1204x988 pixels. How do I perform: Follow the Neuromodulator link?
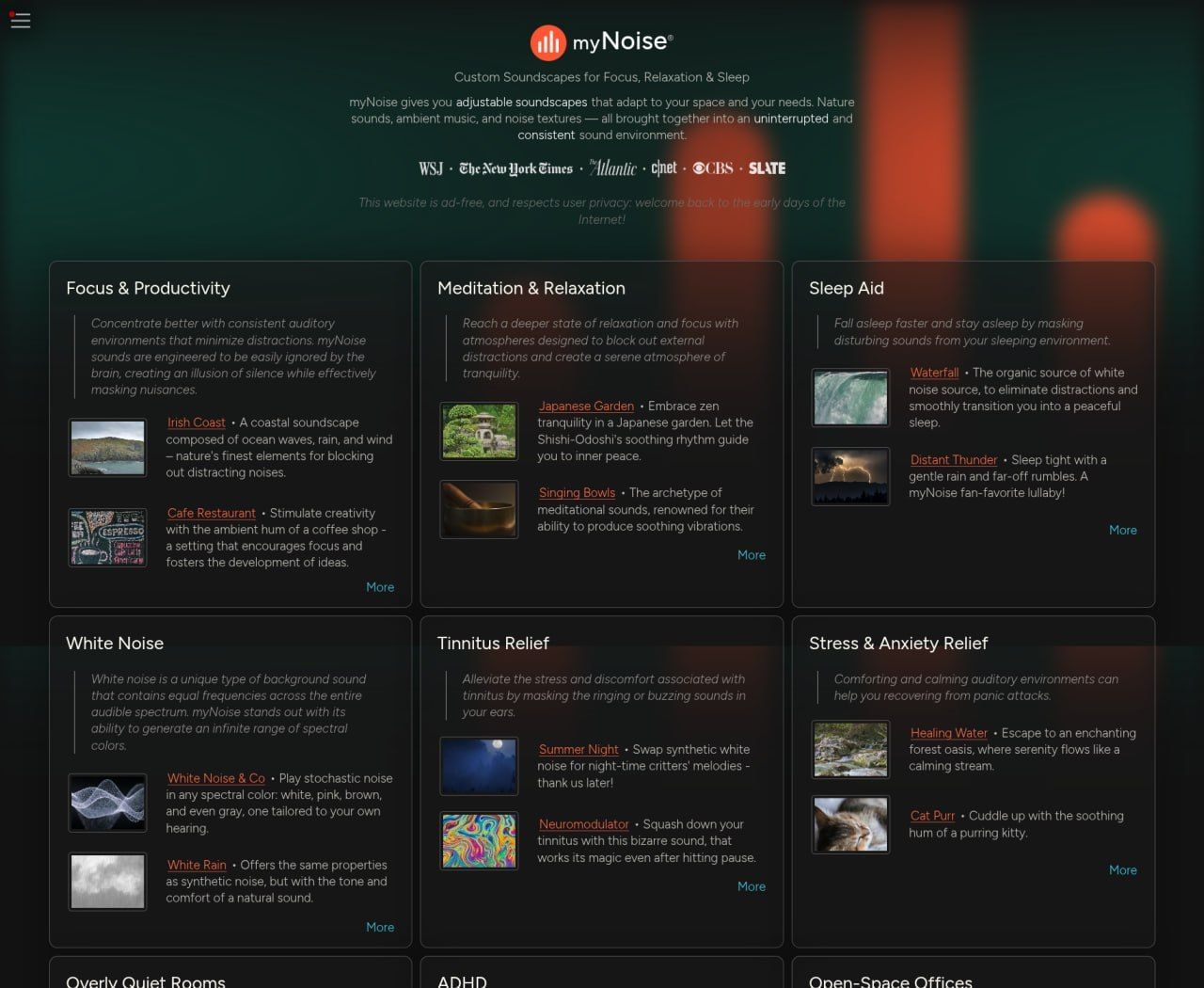pos(583,824)
